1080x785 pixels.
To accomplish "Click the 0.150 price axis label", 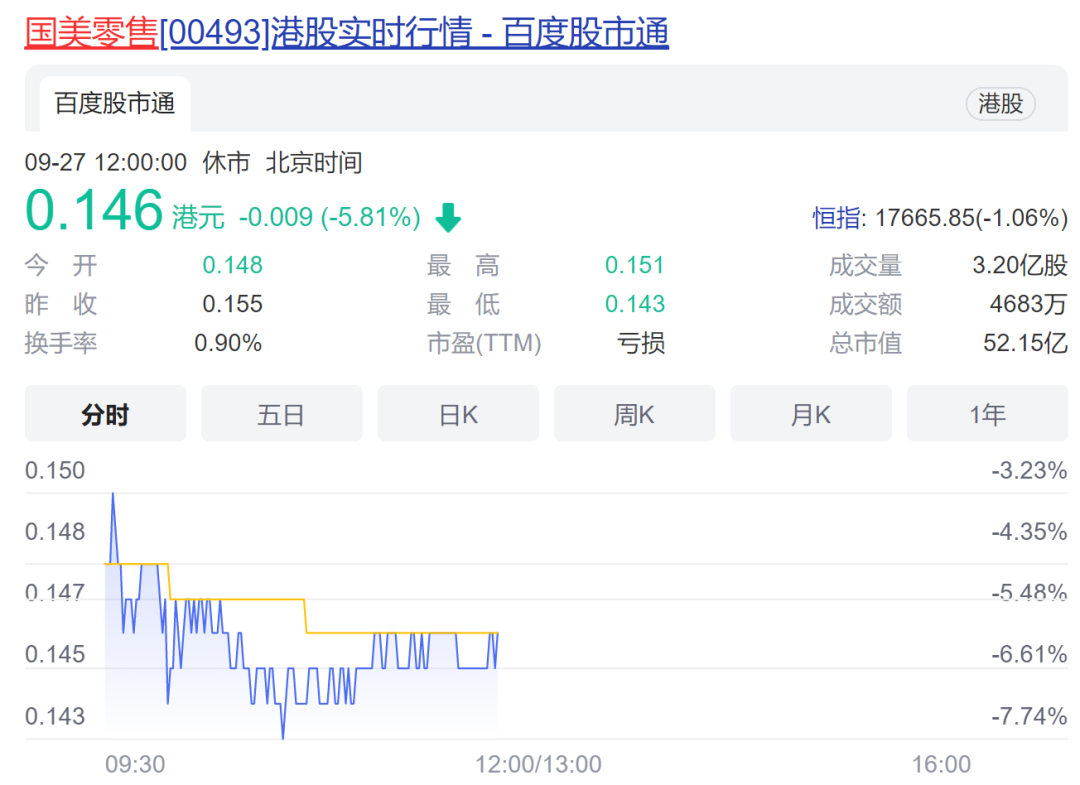I will pyautogui.click(x=55, y=470).
